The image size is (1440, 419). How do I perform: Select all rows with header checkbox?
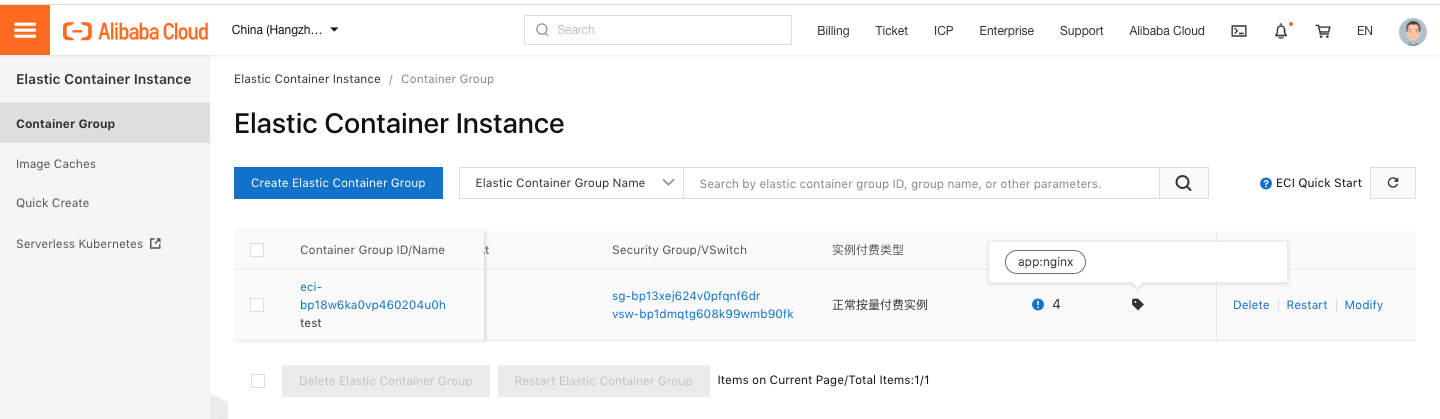257,250
